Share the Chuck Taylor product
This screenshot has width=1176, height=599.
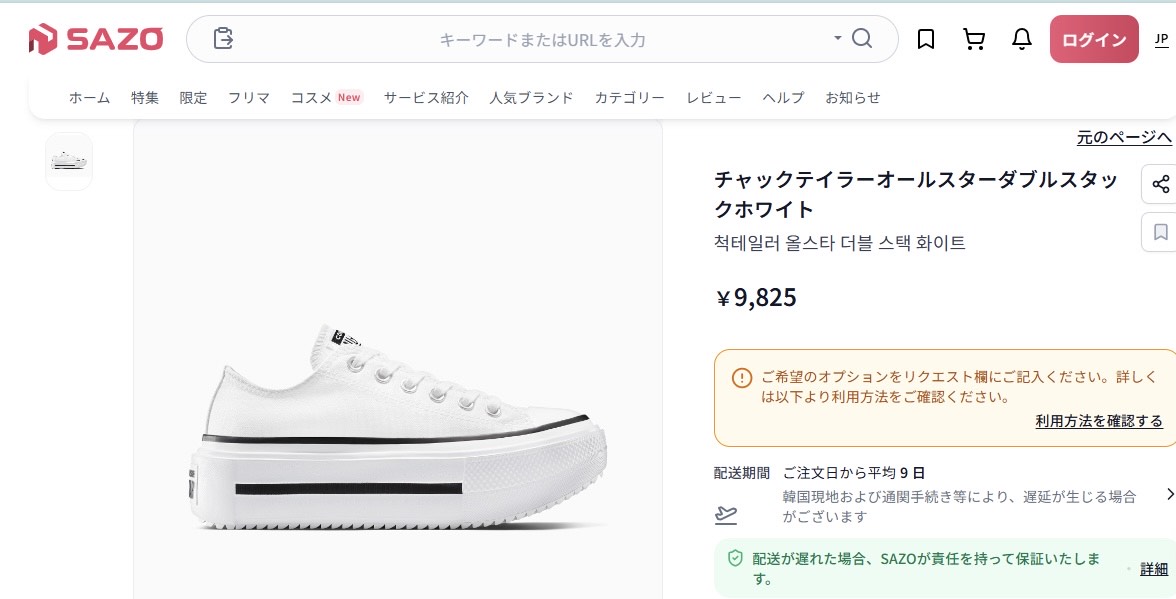click(x=1159, y=184)
